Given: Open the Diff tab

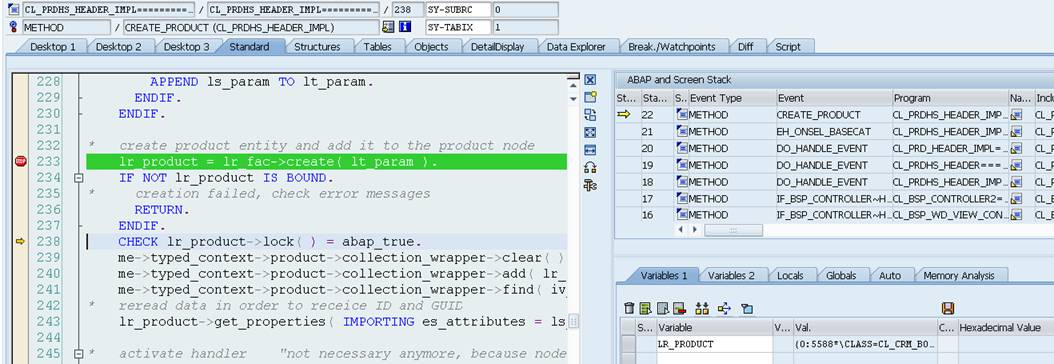Looking at the screenshot, I should click(745, 46).
